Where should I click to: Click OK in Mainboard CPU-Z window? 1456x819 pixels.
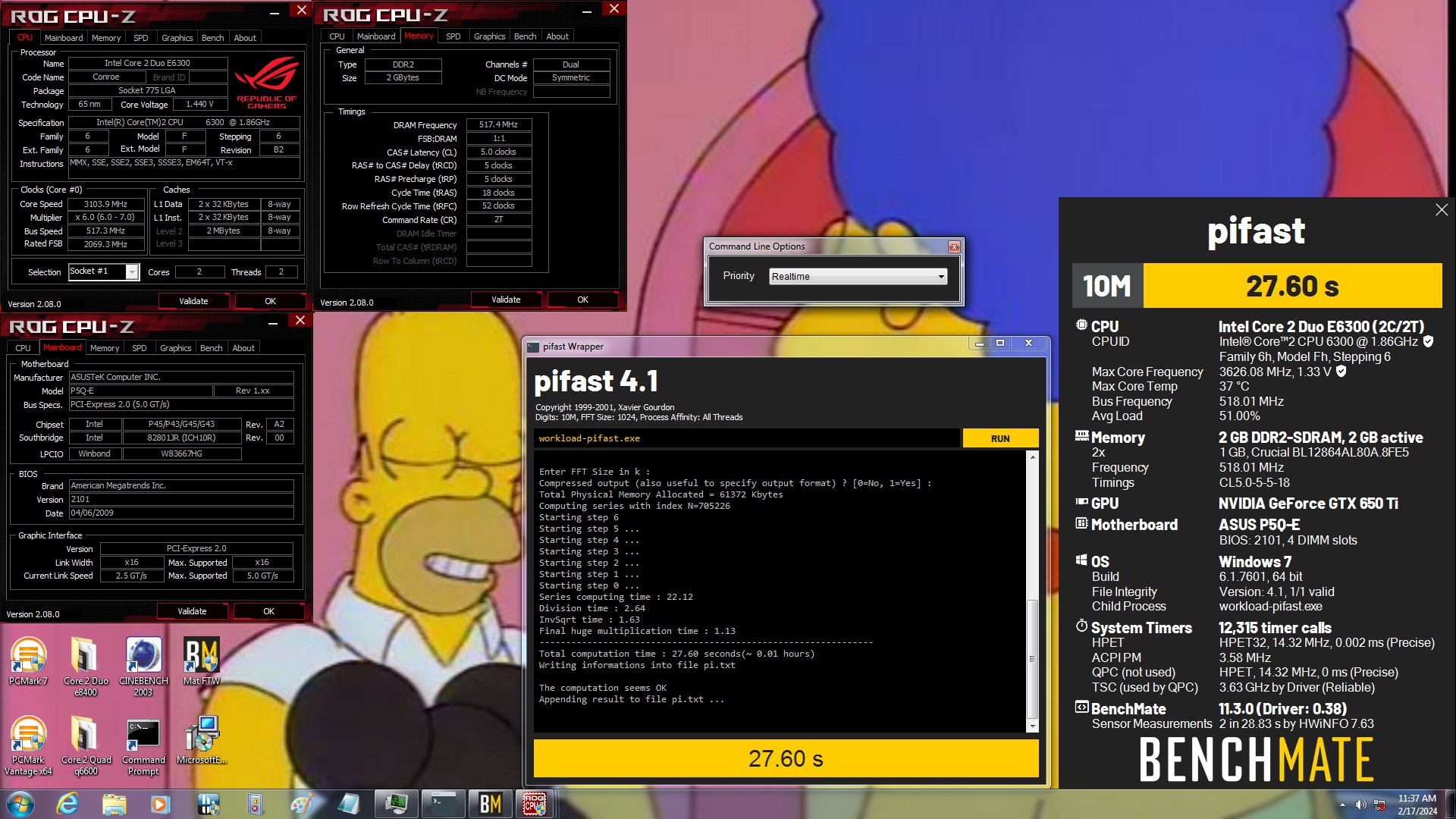click(x=268, y=611)
